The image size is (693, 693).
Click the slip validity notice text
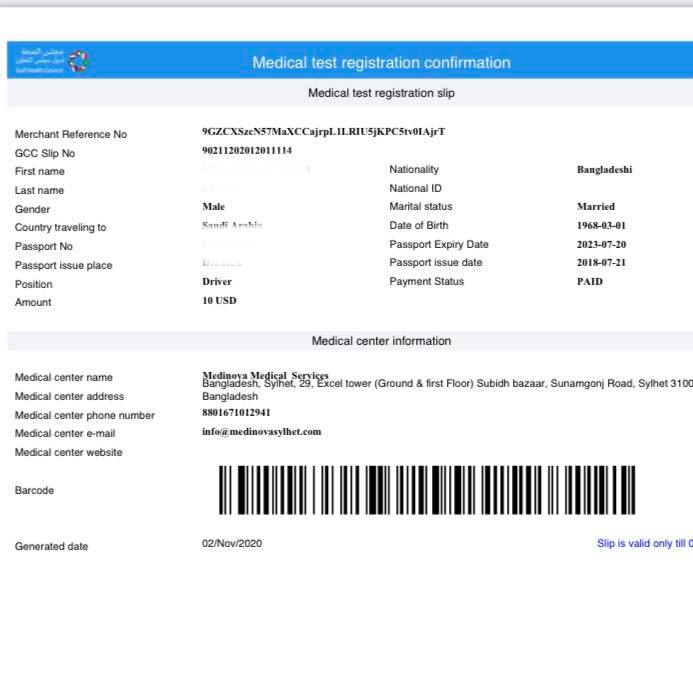pyautogui.click(x=645, y=543)
